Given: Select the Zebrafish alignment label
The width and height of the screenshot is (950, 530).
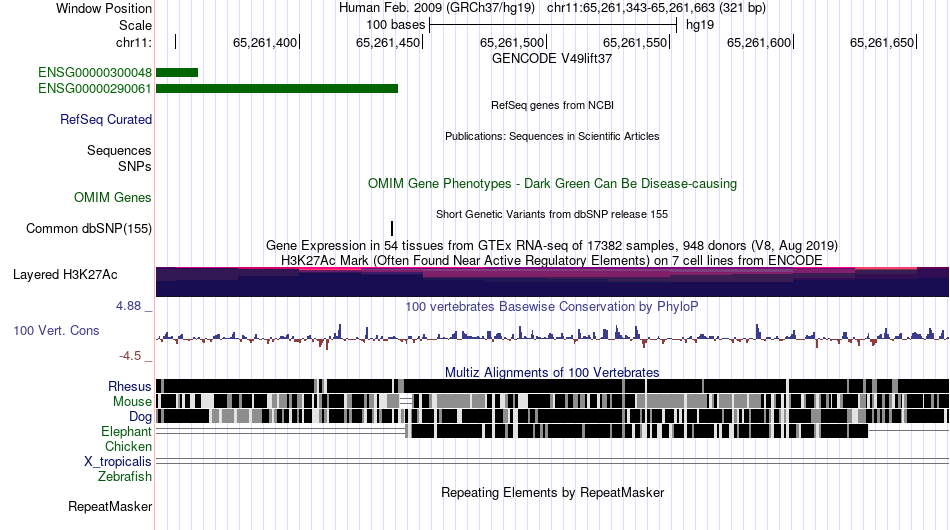Looking at the screenshot, I should [x=125, y=477].
